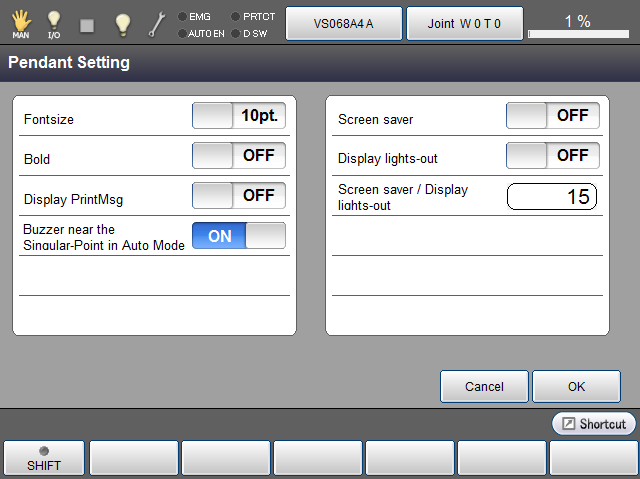Toggle Display PrintMsg switch

239,195
